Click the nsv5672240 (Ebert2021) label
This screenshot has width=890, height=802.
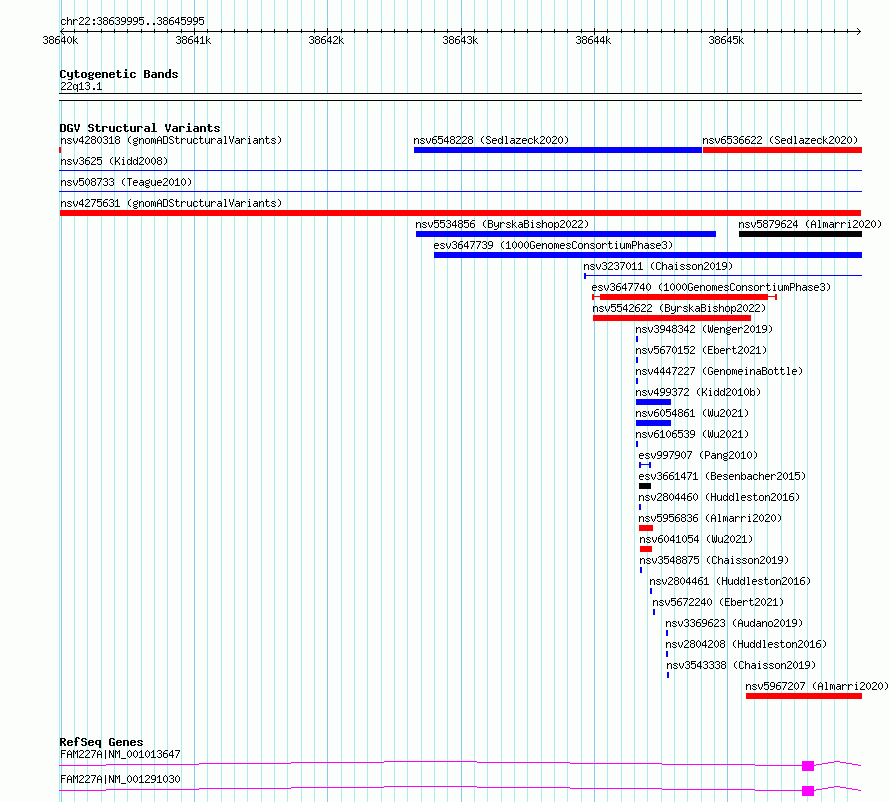click(x=718, y=602)
